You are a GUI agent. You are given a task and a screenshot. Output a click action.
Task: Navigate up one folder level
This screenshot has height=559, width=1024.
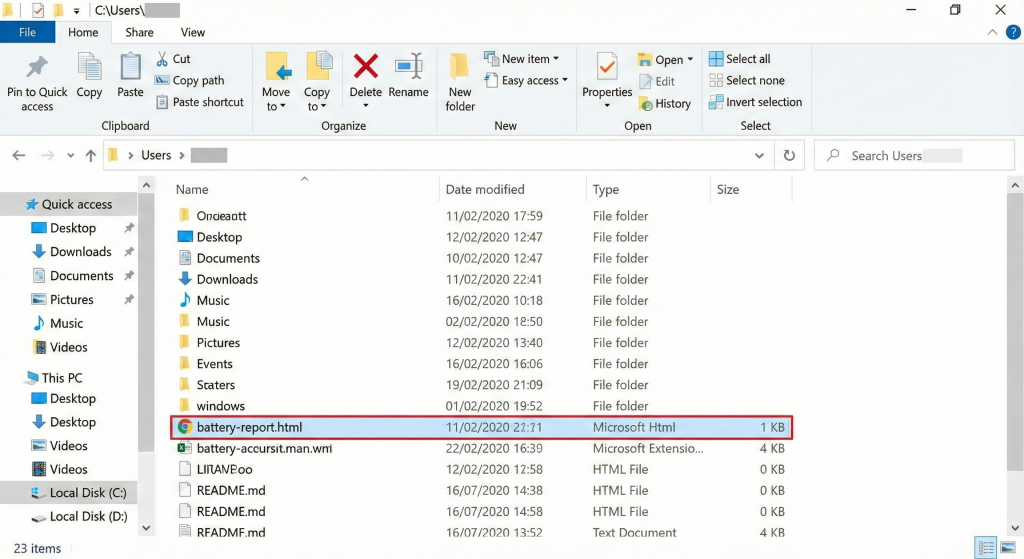pos(91,156)
